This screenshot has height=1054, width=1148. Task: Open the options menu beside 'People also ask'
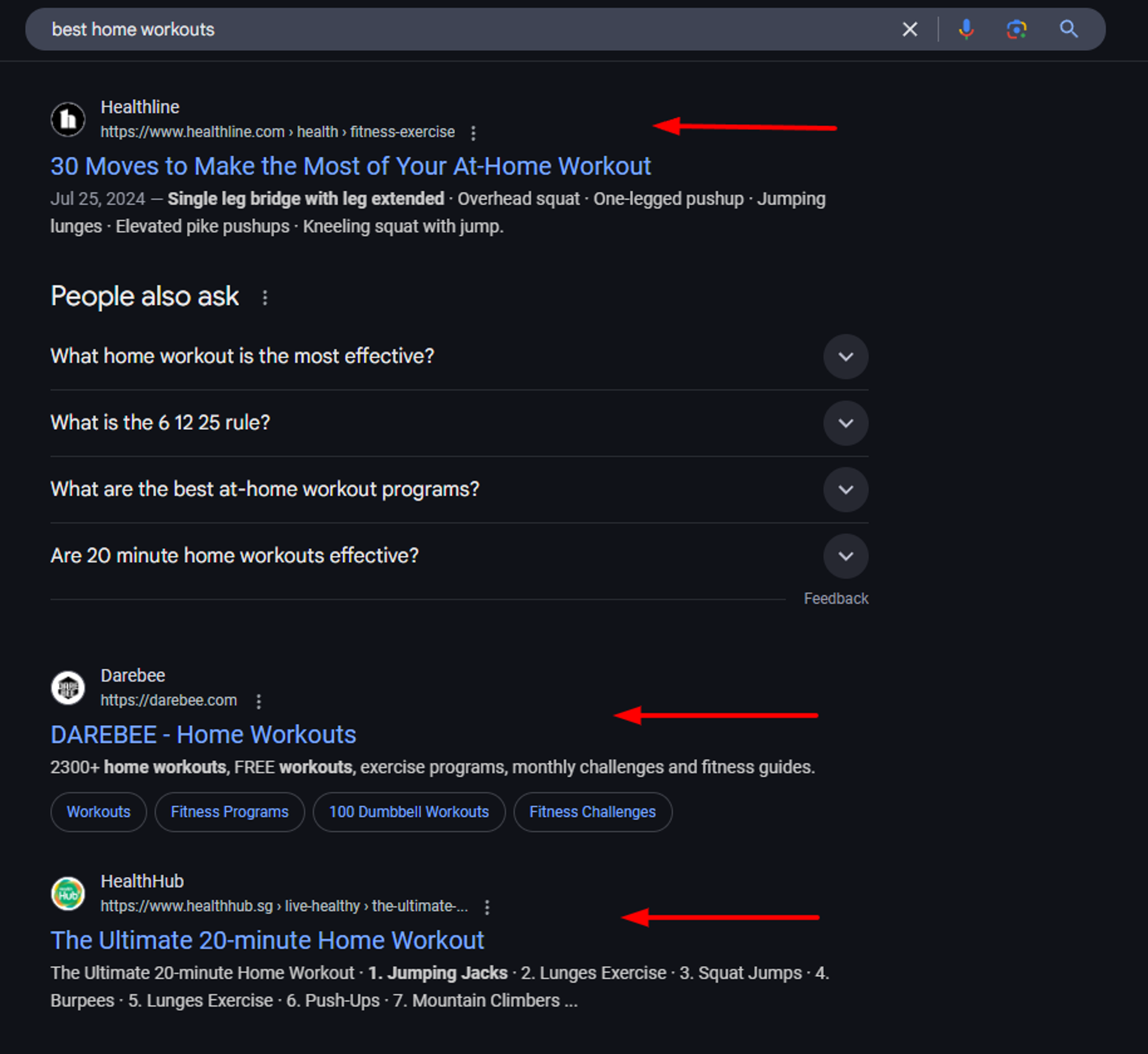tap(265, 297)
